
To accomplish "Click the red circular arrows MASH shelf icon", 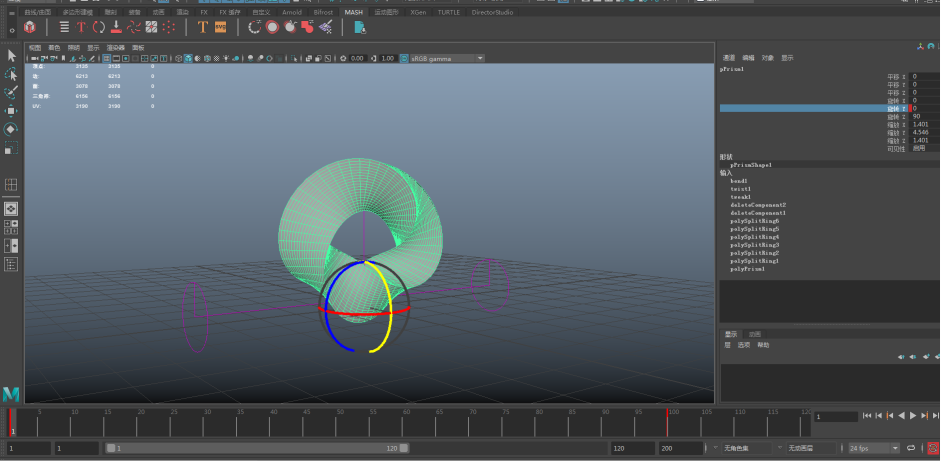I will coord(98,27).
